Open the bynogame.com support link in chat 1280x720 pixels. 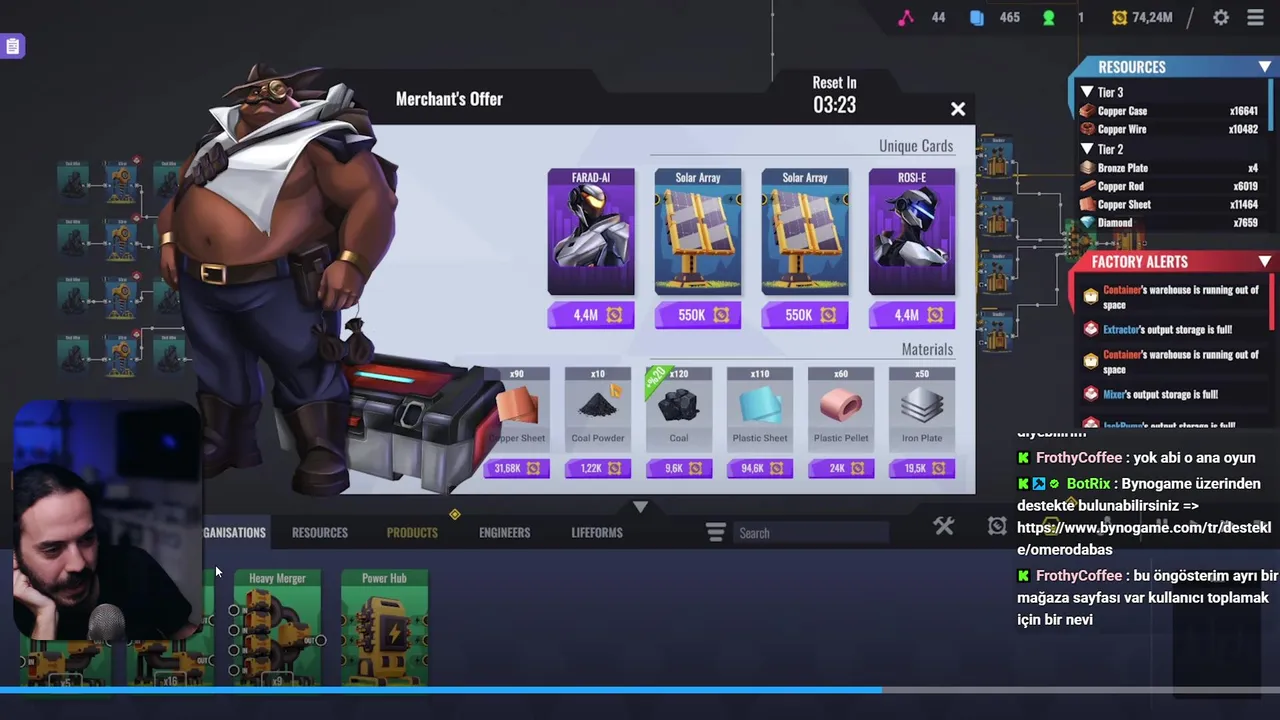tap(1144, 538)
